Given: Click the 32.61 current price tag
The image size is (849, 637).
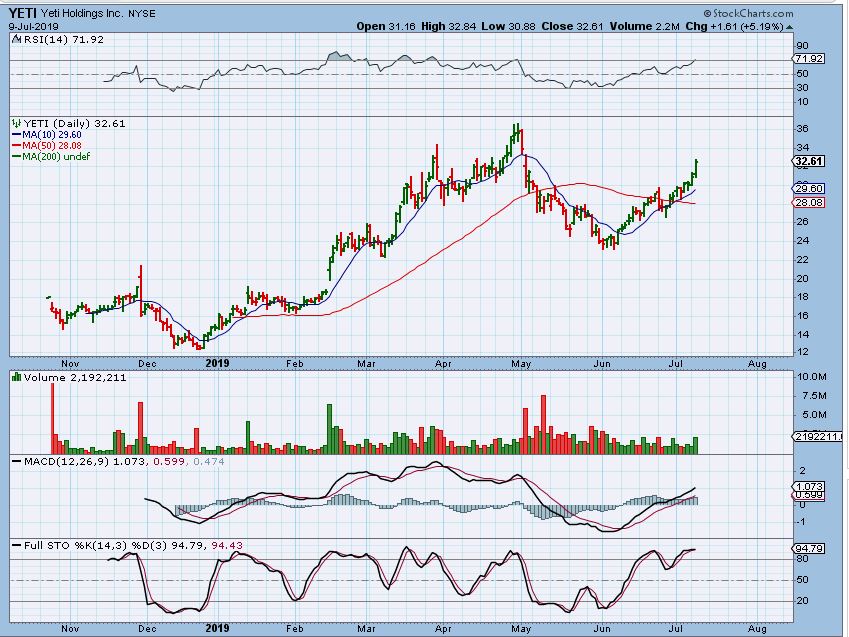Looking at the screenshot, I should (x=808, y=161).
